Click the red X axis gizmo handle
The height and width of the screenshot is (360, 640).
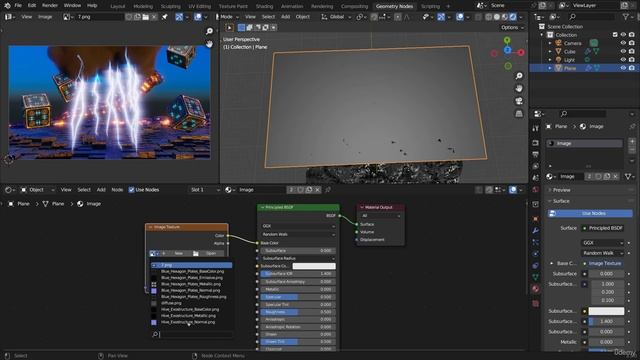click(521, 52)
